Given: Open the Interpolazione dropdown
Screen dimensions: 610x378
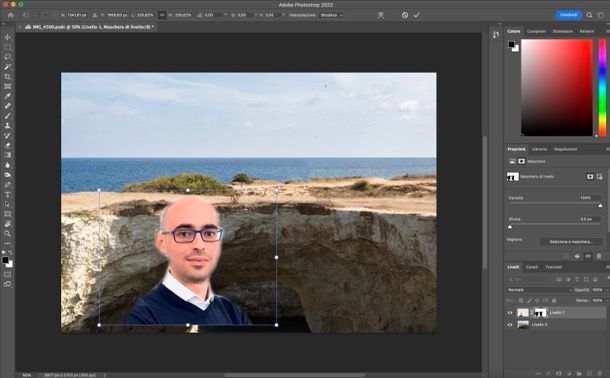Looking at the screenshot, I should [x=331, y=15].
